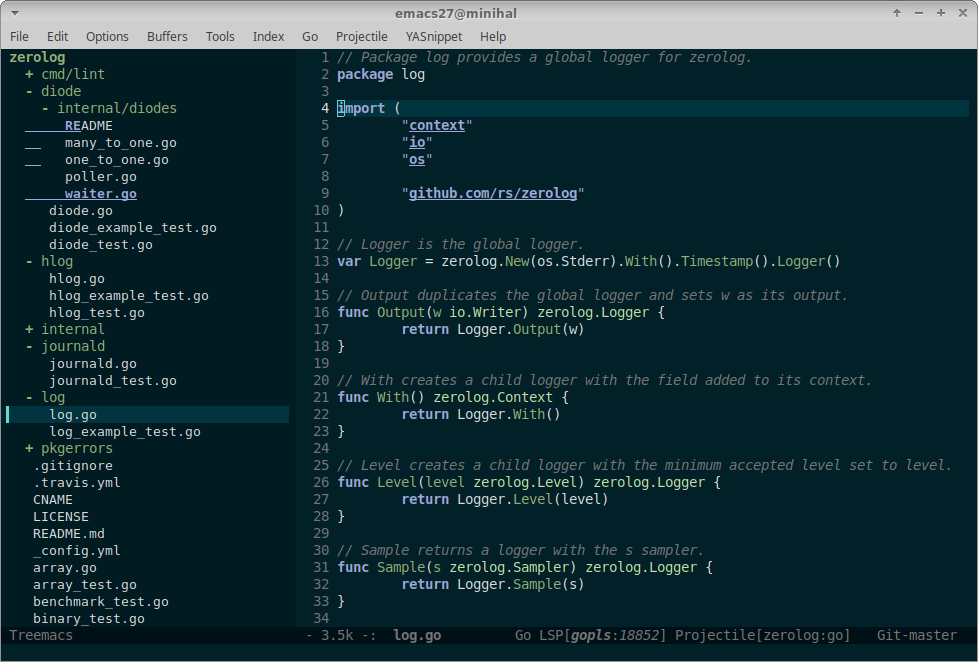
Task: Open diode.go file
Action: pos(81,210)
